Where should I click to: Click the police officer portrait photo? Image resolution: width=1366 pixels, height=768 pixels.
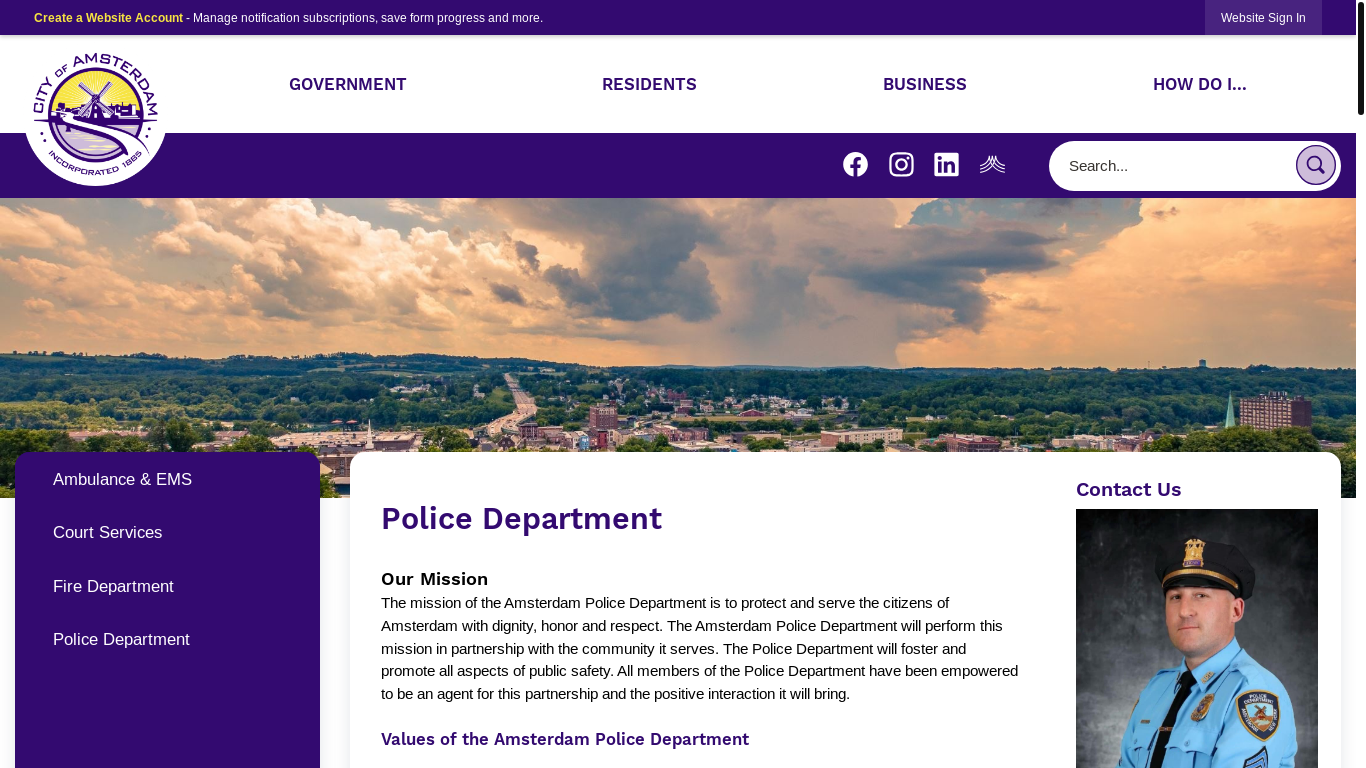[x=1197, y=638]
